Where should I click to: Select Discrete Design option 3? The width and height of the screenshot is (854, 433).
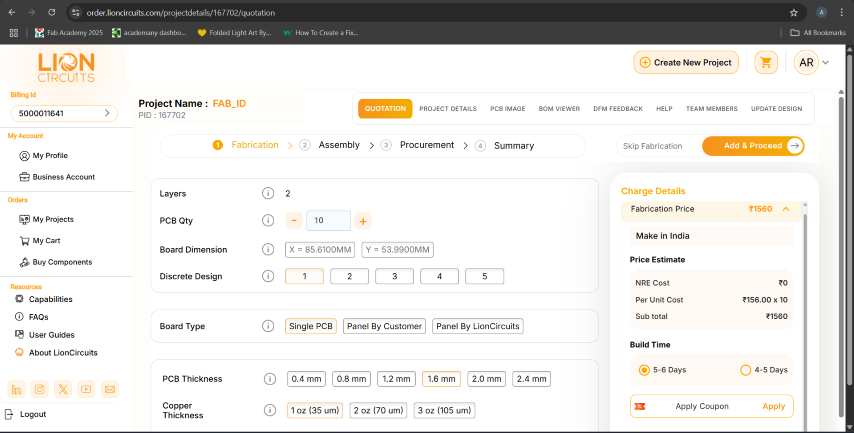tap(394, 276)
